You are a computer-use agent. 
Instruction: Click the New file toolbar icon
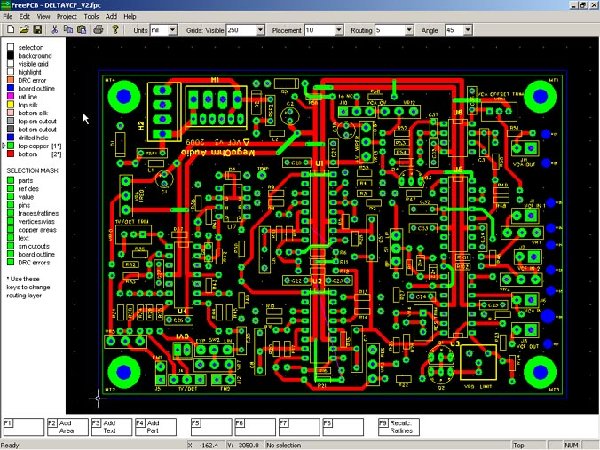[x=9, y=31]
